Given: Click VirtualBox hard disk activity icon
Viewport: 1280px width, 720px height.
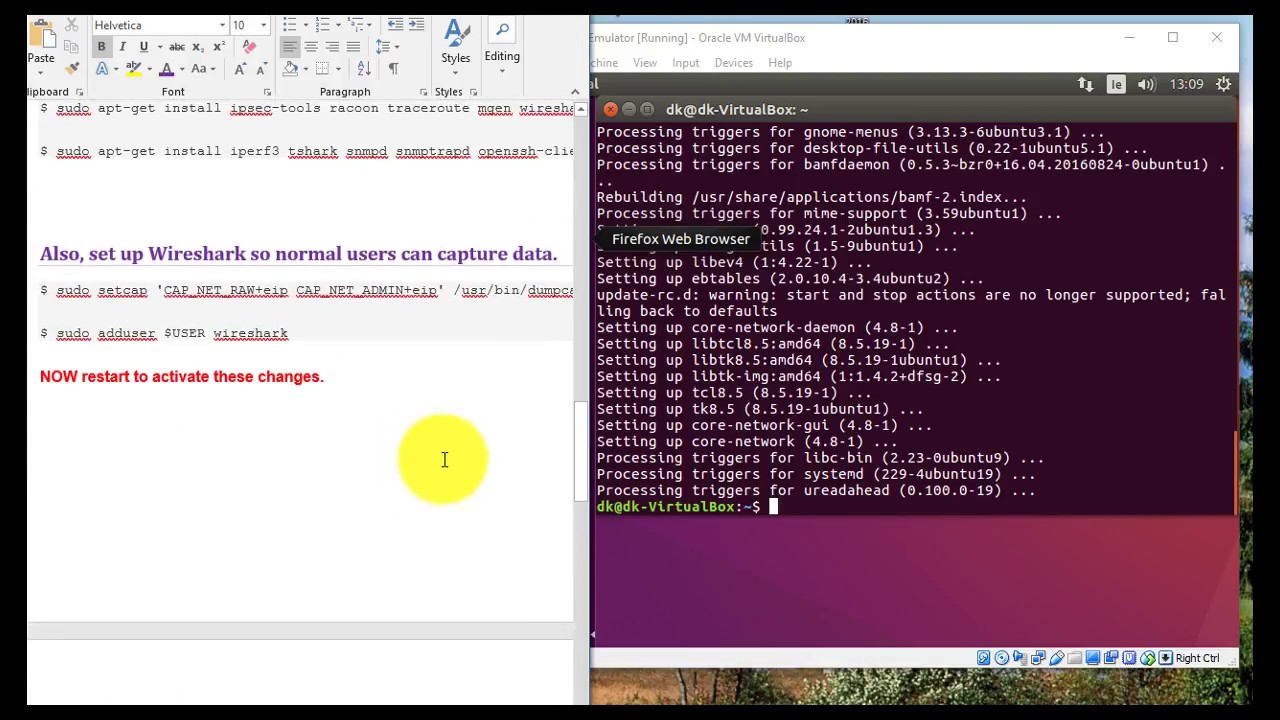Looking at the screenshot, I should click(983, 658).
